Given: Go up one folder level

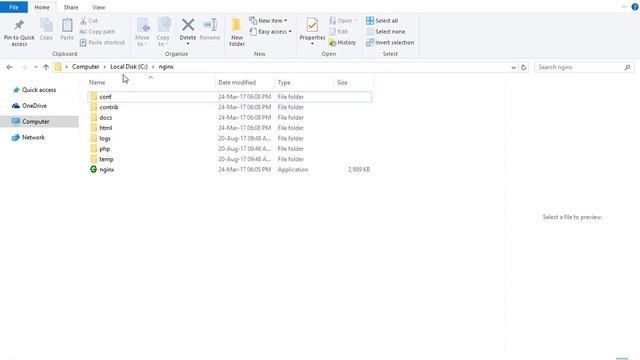Looking at the screenshot, I should click(x=46, y=67).
